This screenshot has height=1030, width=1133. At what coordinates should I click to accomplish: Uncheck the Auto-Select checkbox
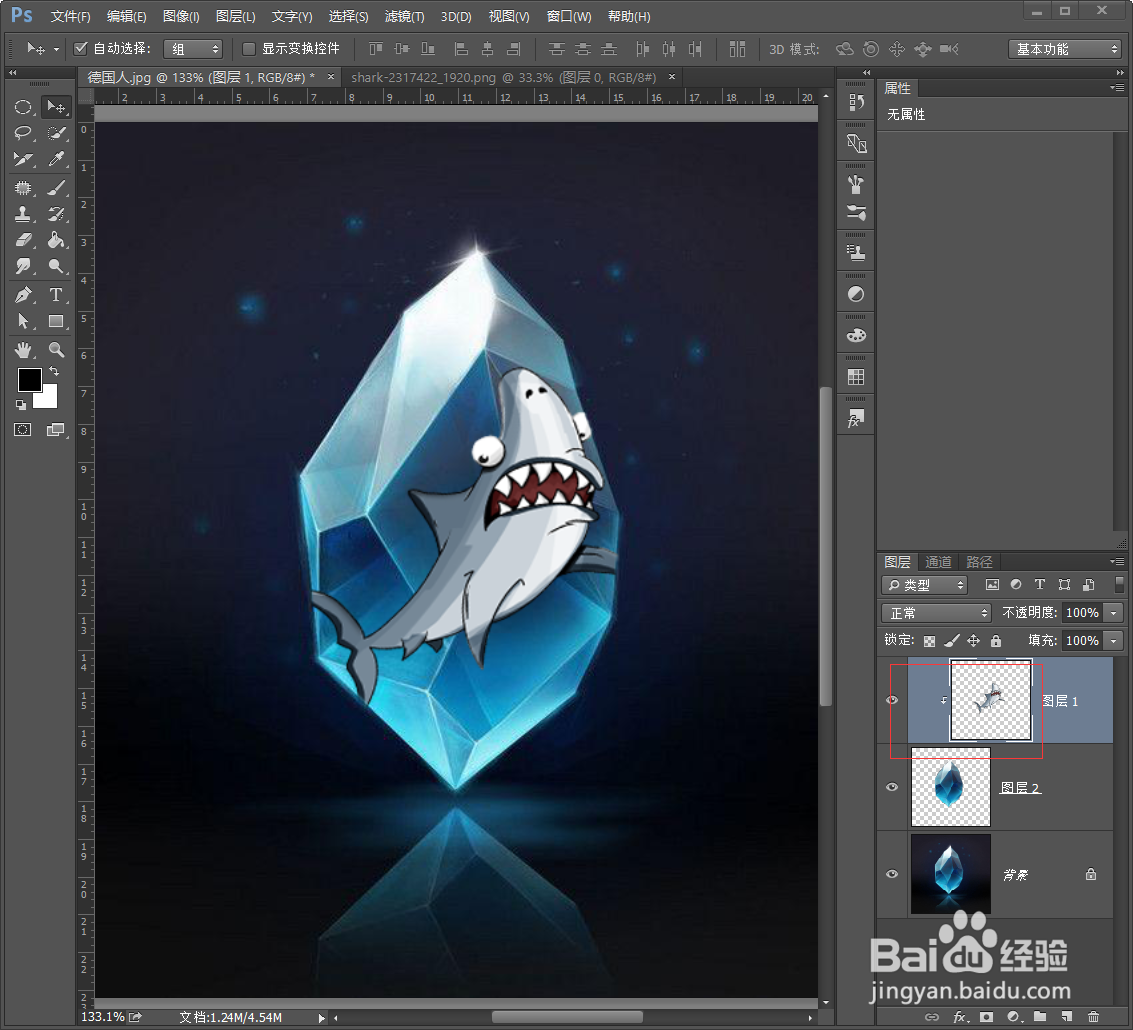pos(81,48)
